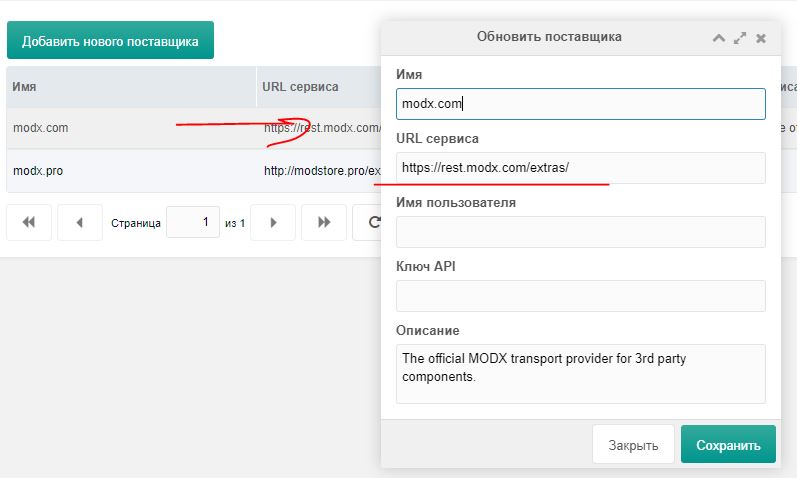Click the Сохранить button
The height and width of the screenshot is (478, 797).
tap(728, 444)
